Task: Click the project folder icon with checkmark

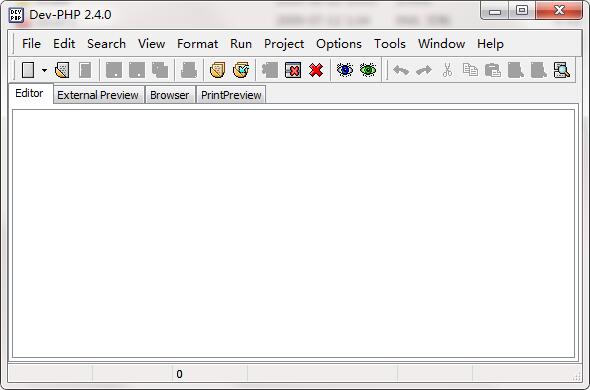Action: (241, 70)
